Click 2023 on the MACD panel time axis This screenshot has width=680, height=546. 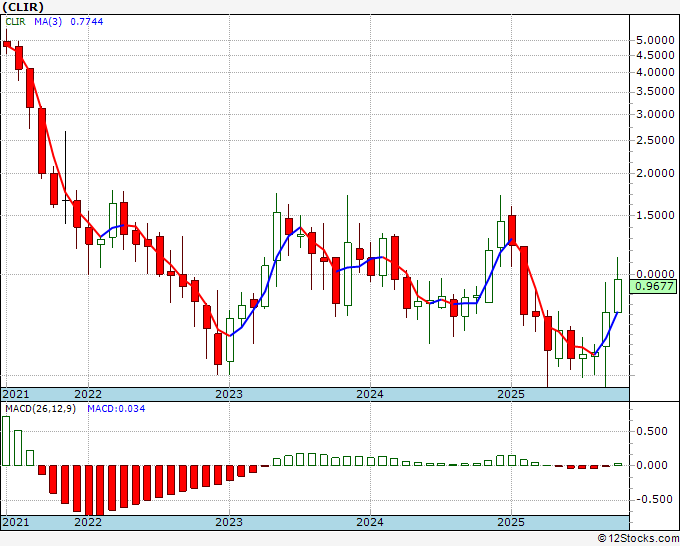(229, 522)
